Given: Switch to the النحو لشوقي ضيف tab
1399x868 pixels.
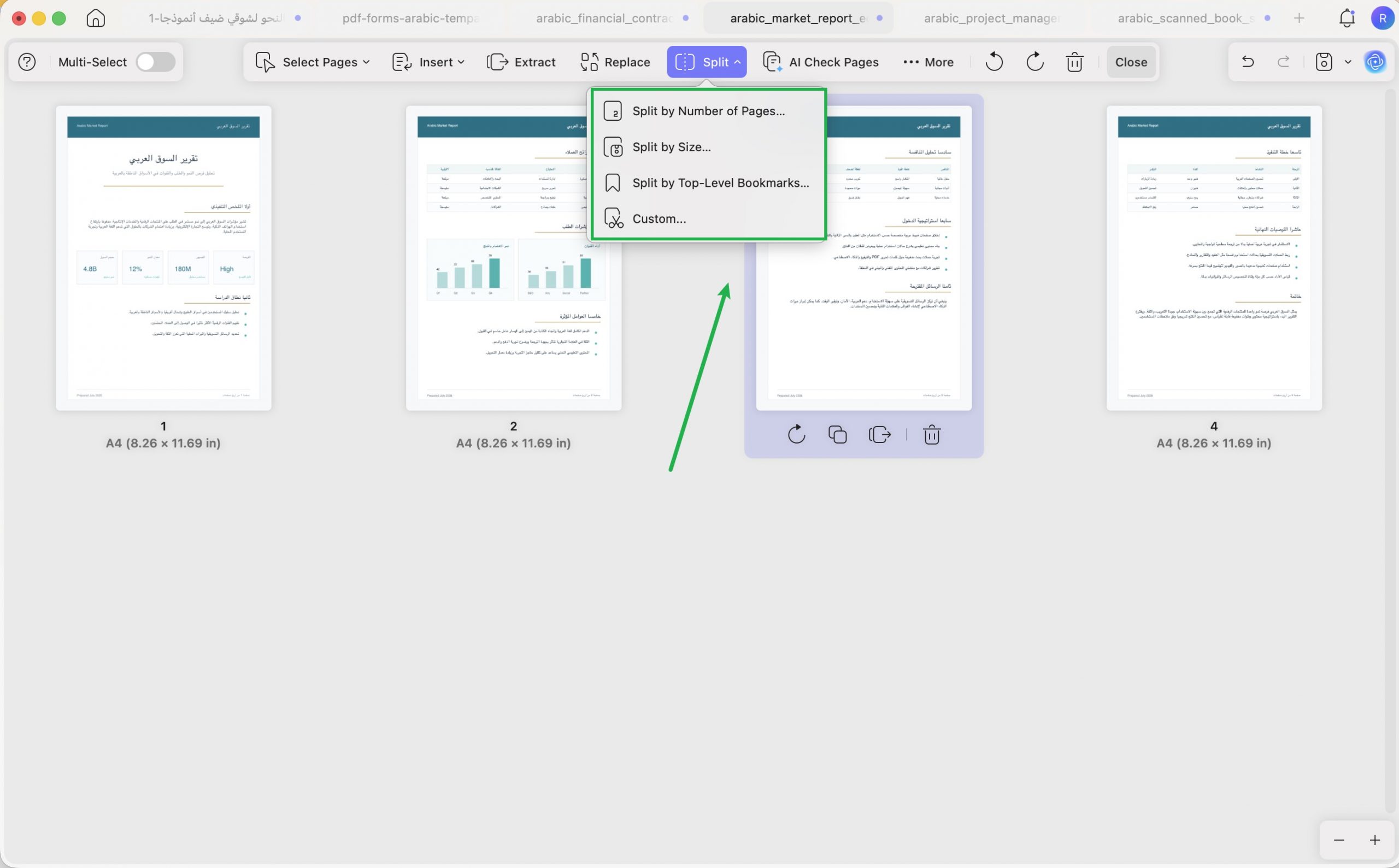Looking at the screenshot, I should pyautogui.click(x=216, y=19).
